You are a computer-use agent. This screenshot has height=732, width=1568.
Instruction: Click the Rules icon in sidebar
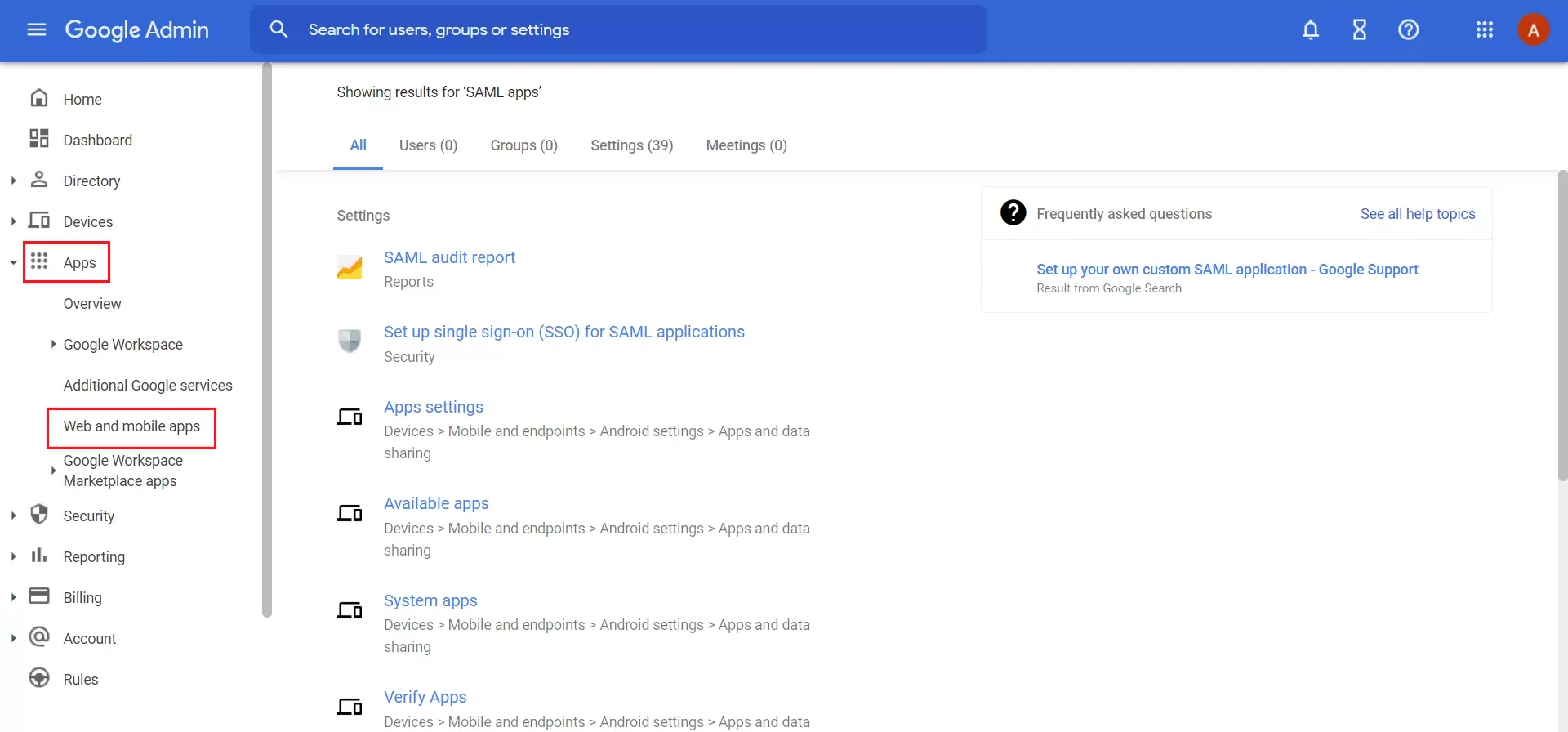[38, 677]
